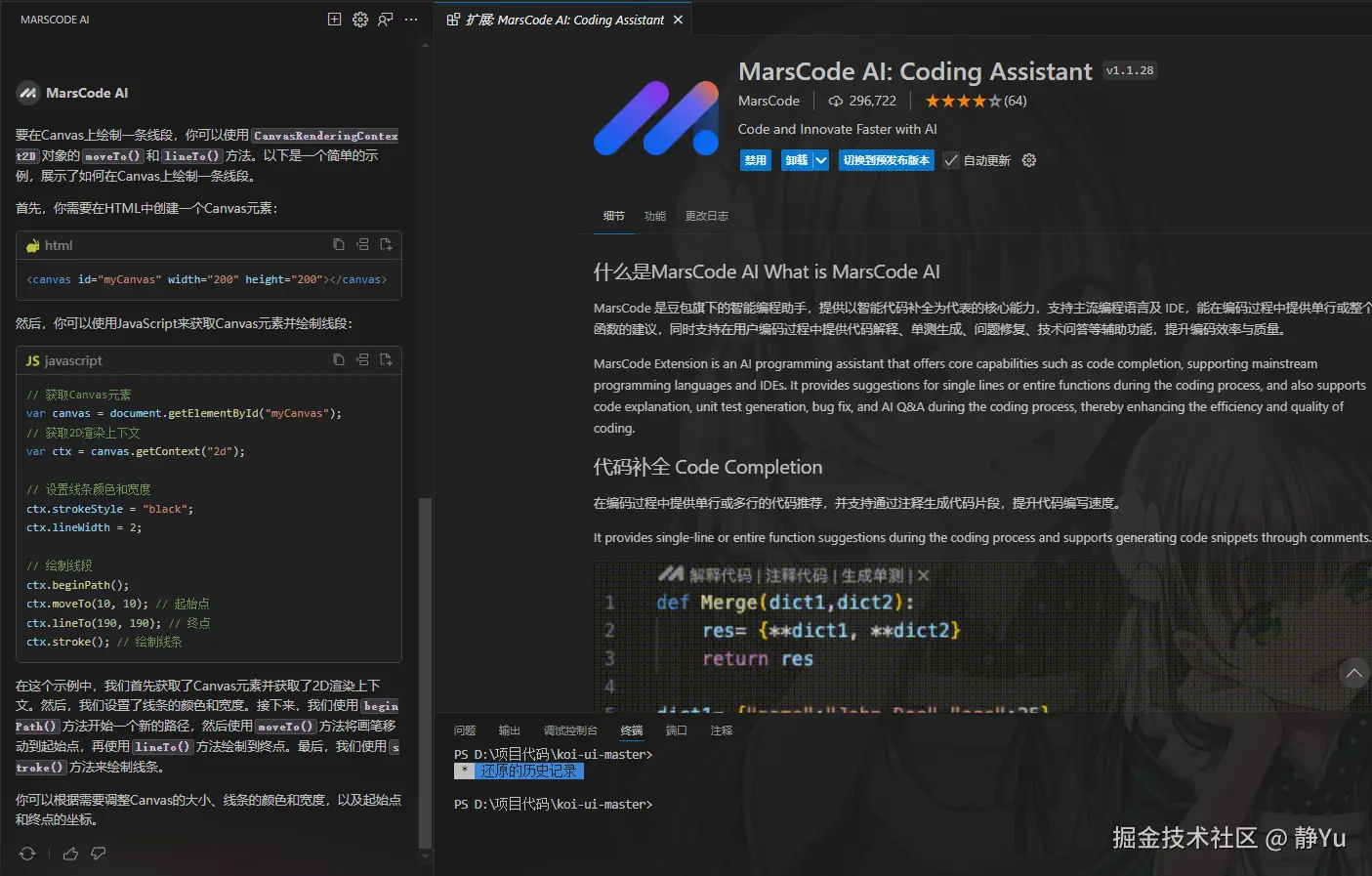Switch to the 注释 panel tab

722,730
